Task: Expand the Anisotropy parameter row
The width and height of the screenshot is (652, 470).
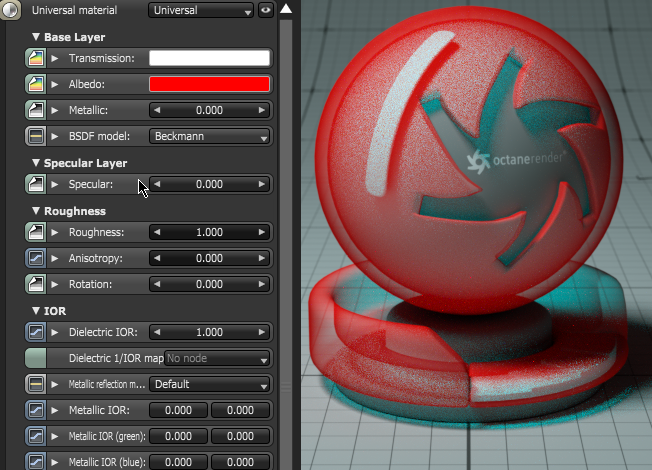Action: coord(55,258)
